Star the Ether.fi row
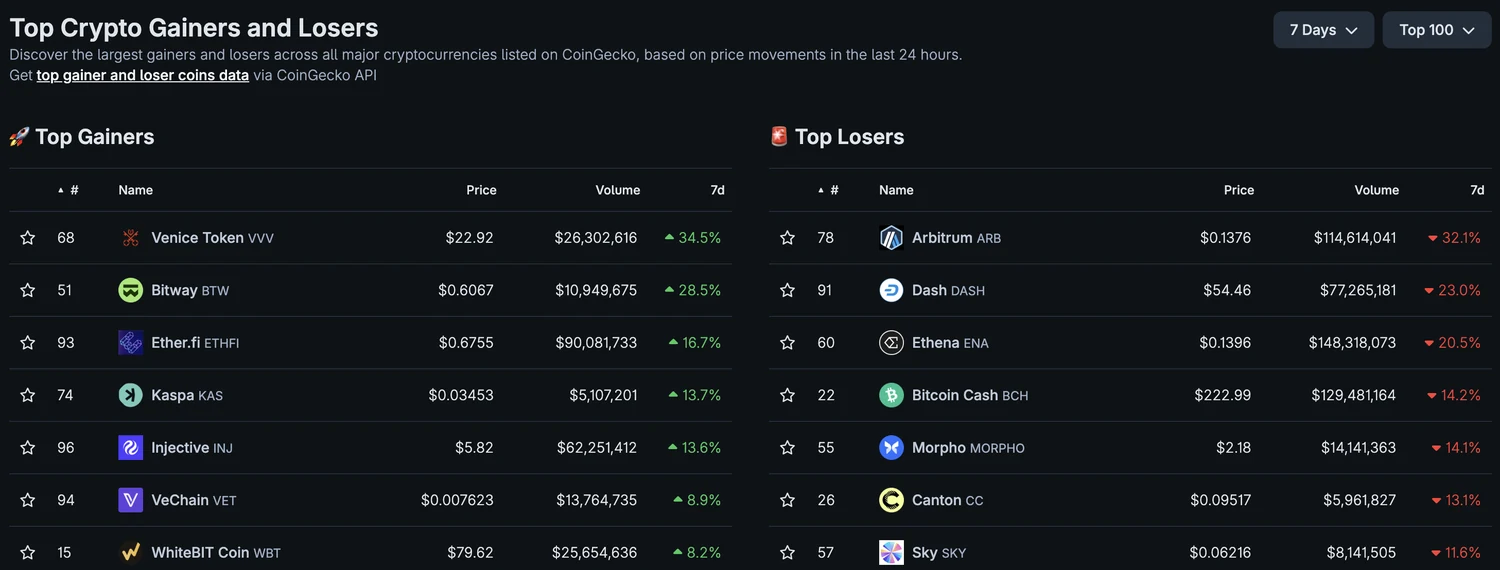 pos(28,343)
